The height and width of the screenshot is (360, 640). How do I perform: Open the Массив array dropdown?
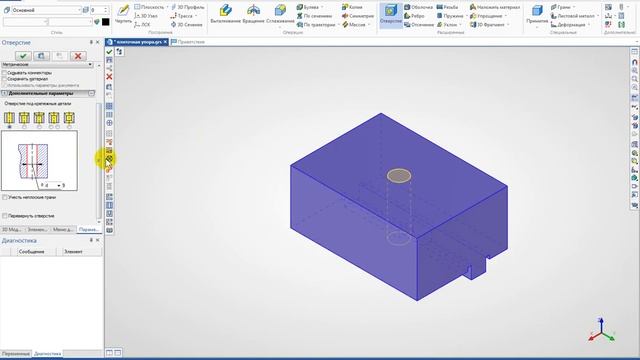pos(369,25)
